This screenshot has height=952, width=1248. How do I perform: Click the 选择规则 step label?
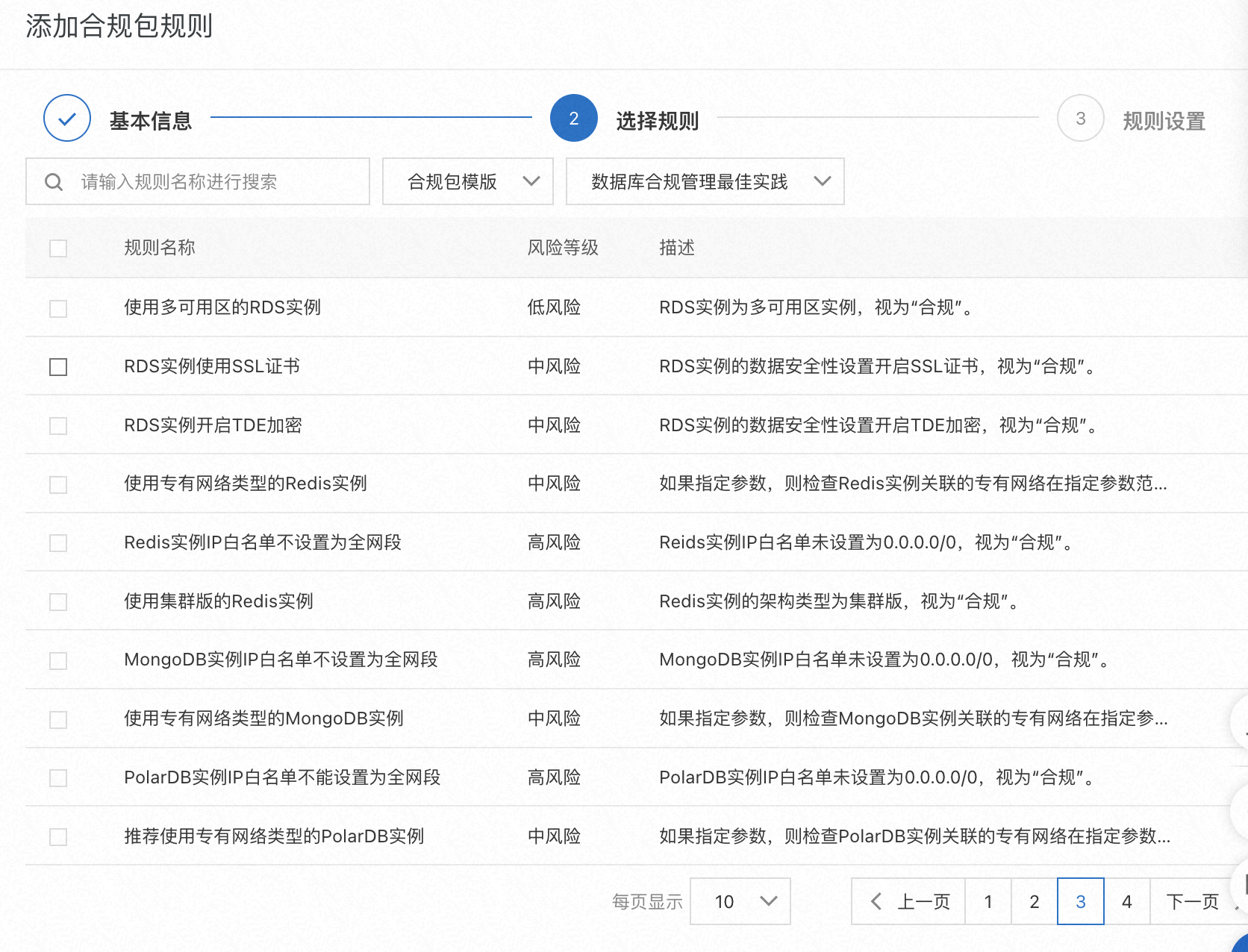point(658,121)
